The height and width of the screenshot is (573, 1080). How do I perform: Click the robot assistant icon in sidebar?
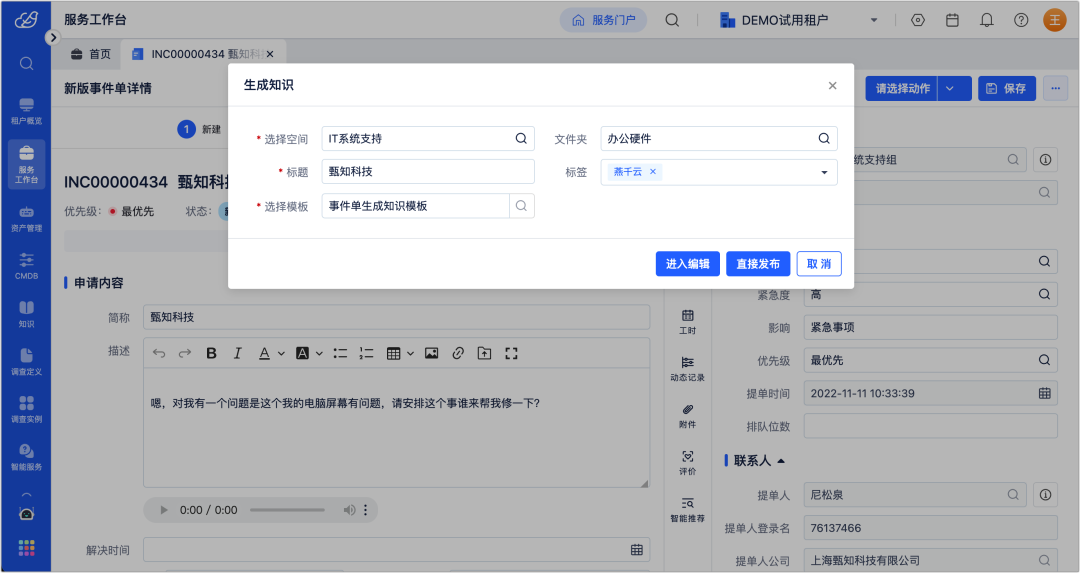click(26, 513)
